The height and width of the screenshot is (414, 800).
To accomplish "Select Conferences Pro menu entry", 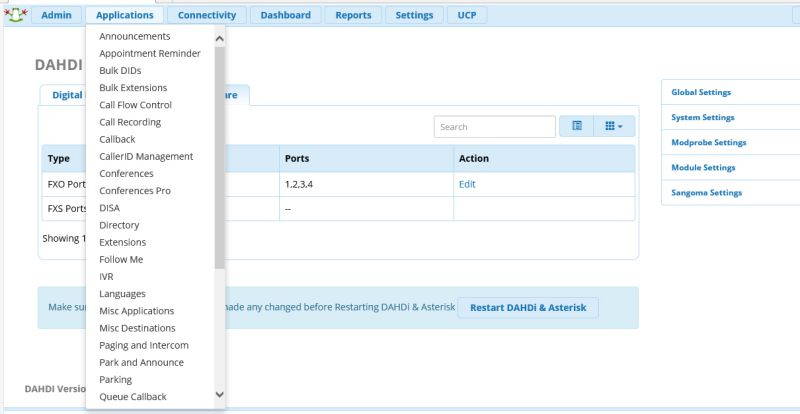I will (x=135, y=191).
